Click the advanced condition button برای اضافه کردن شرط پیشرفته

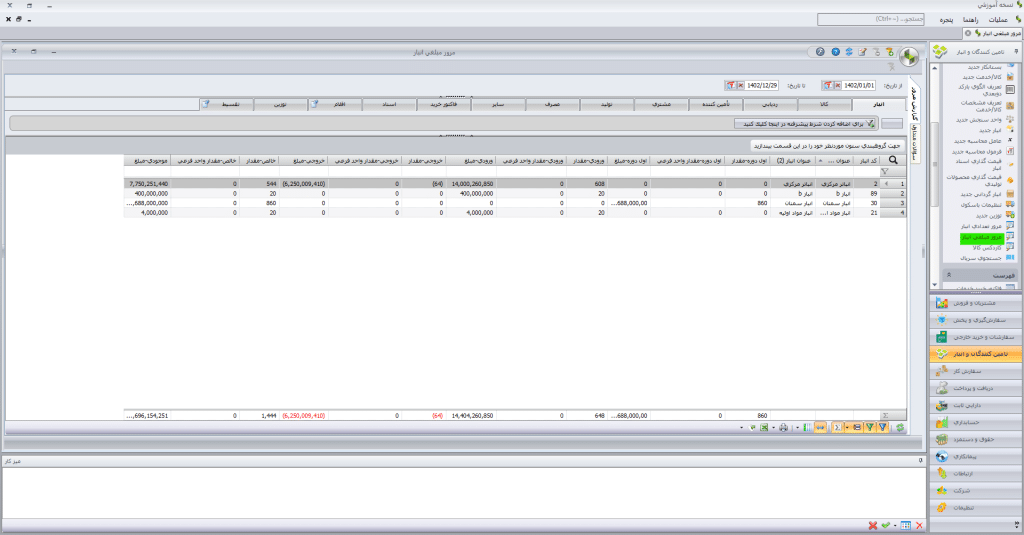pos(806,123)
